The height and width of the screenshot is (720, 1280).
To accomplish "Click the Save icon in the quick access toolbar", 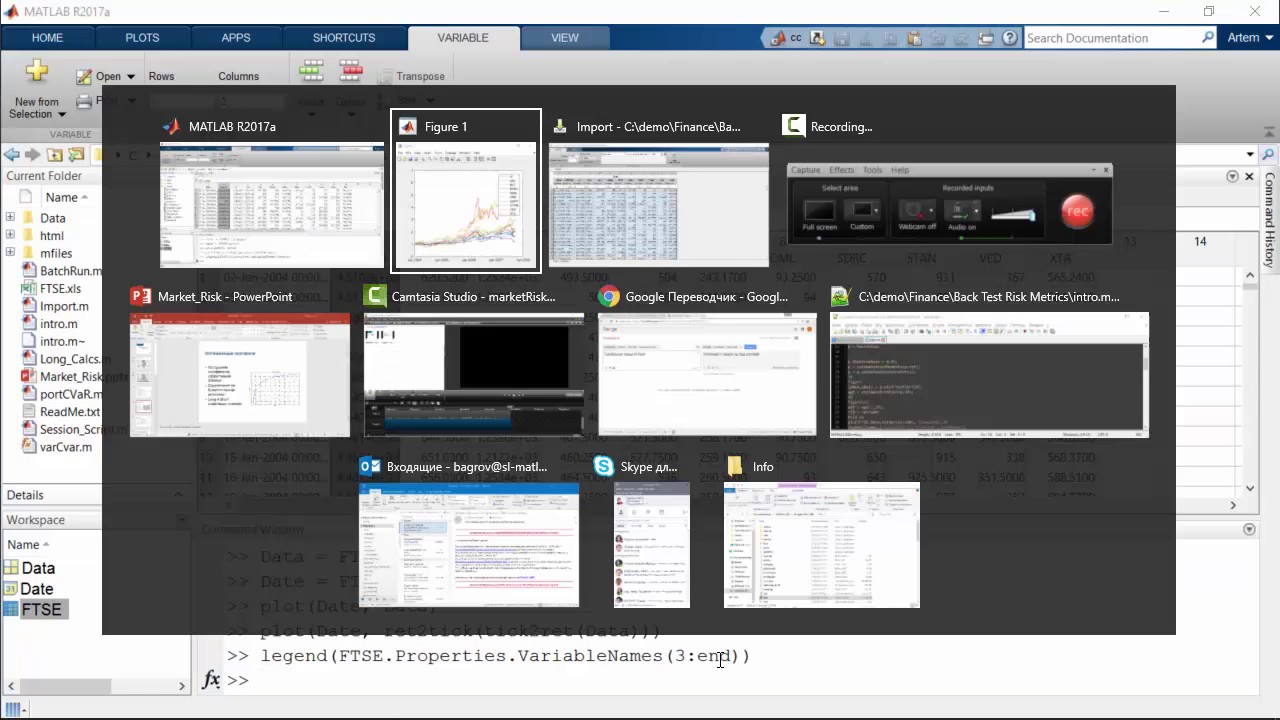I will pos(841,38).
